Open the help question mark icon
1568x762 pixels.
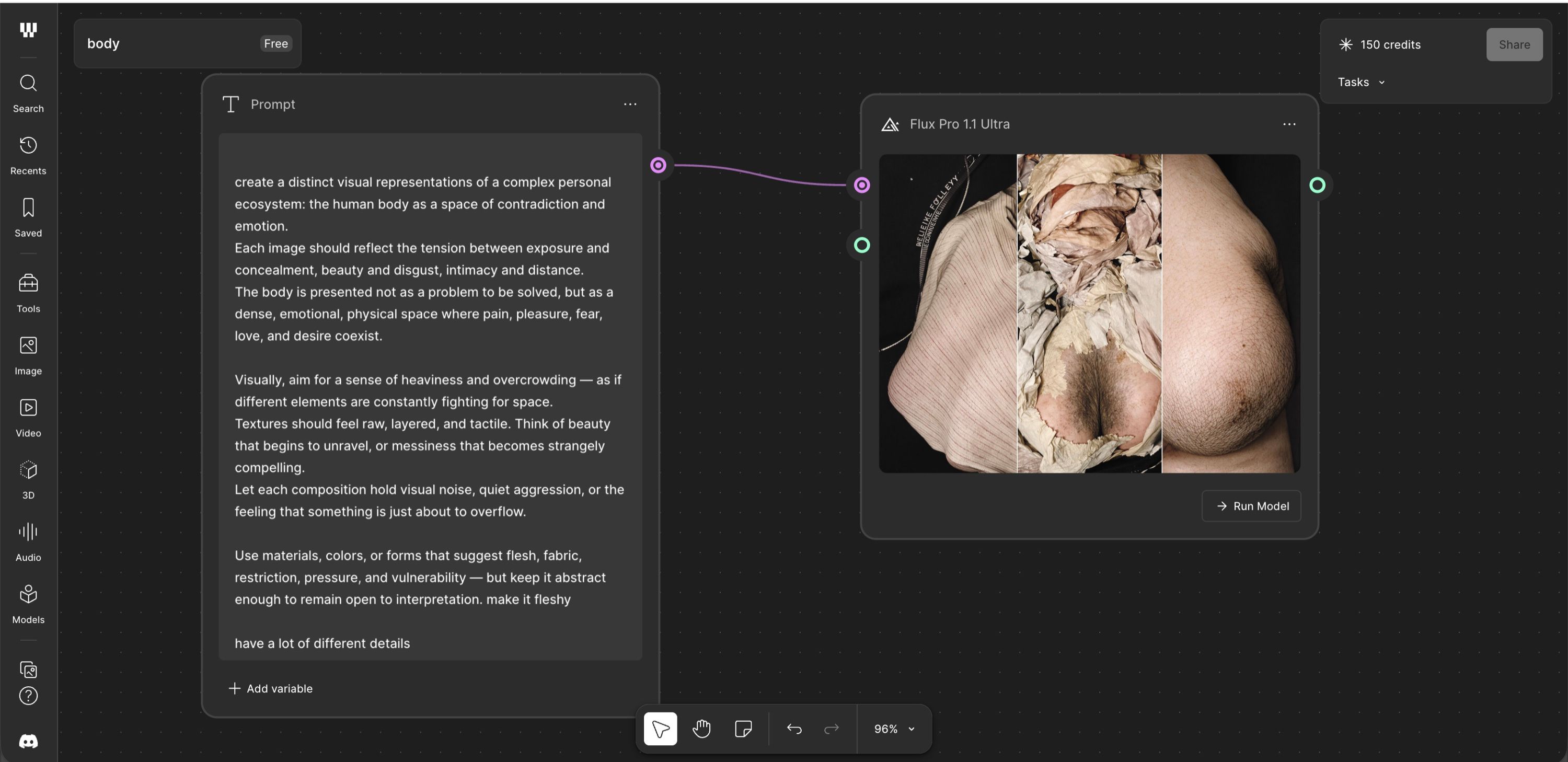click(28, 696)
